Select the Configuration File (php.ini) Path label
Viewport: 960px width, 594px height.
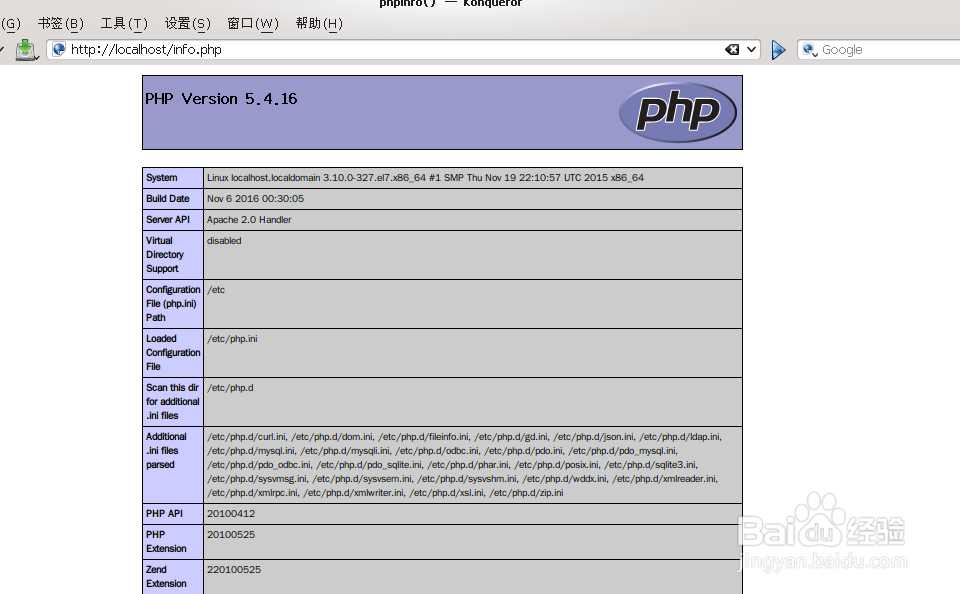click(173, 304)
